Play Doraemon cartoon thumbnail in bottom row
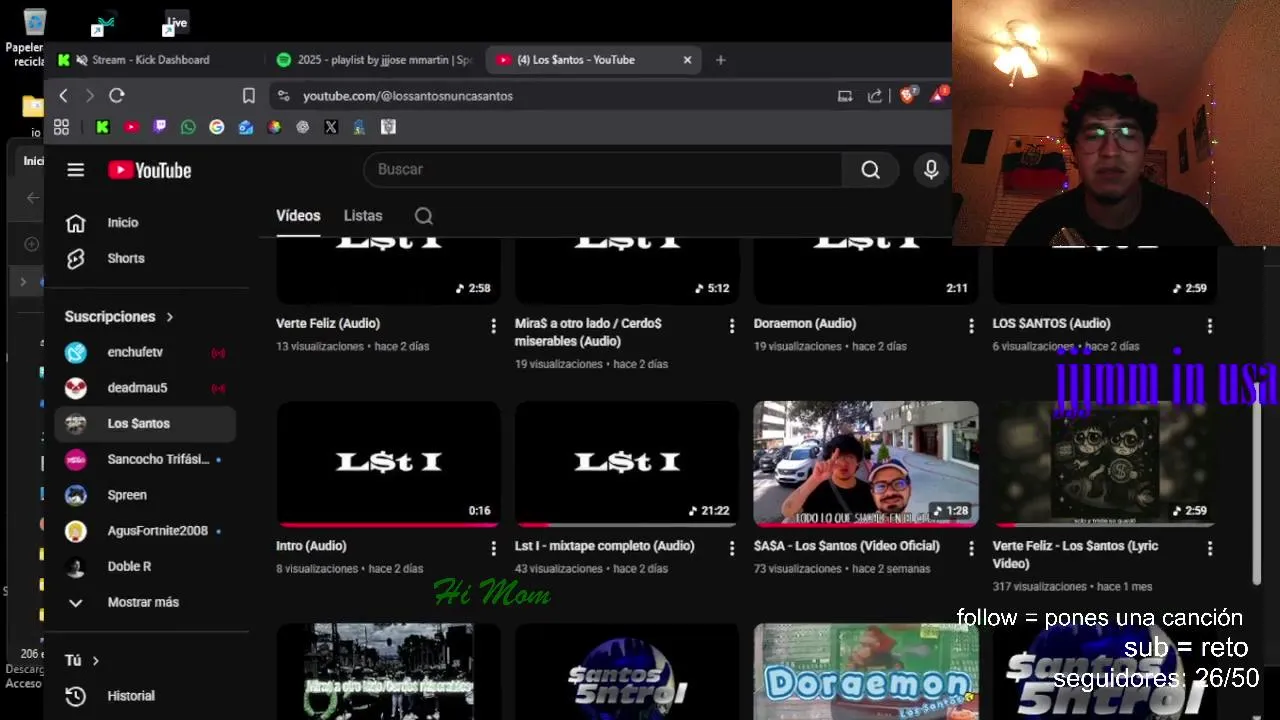Screen dimensions: 1280x720 tap(866, 672)
